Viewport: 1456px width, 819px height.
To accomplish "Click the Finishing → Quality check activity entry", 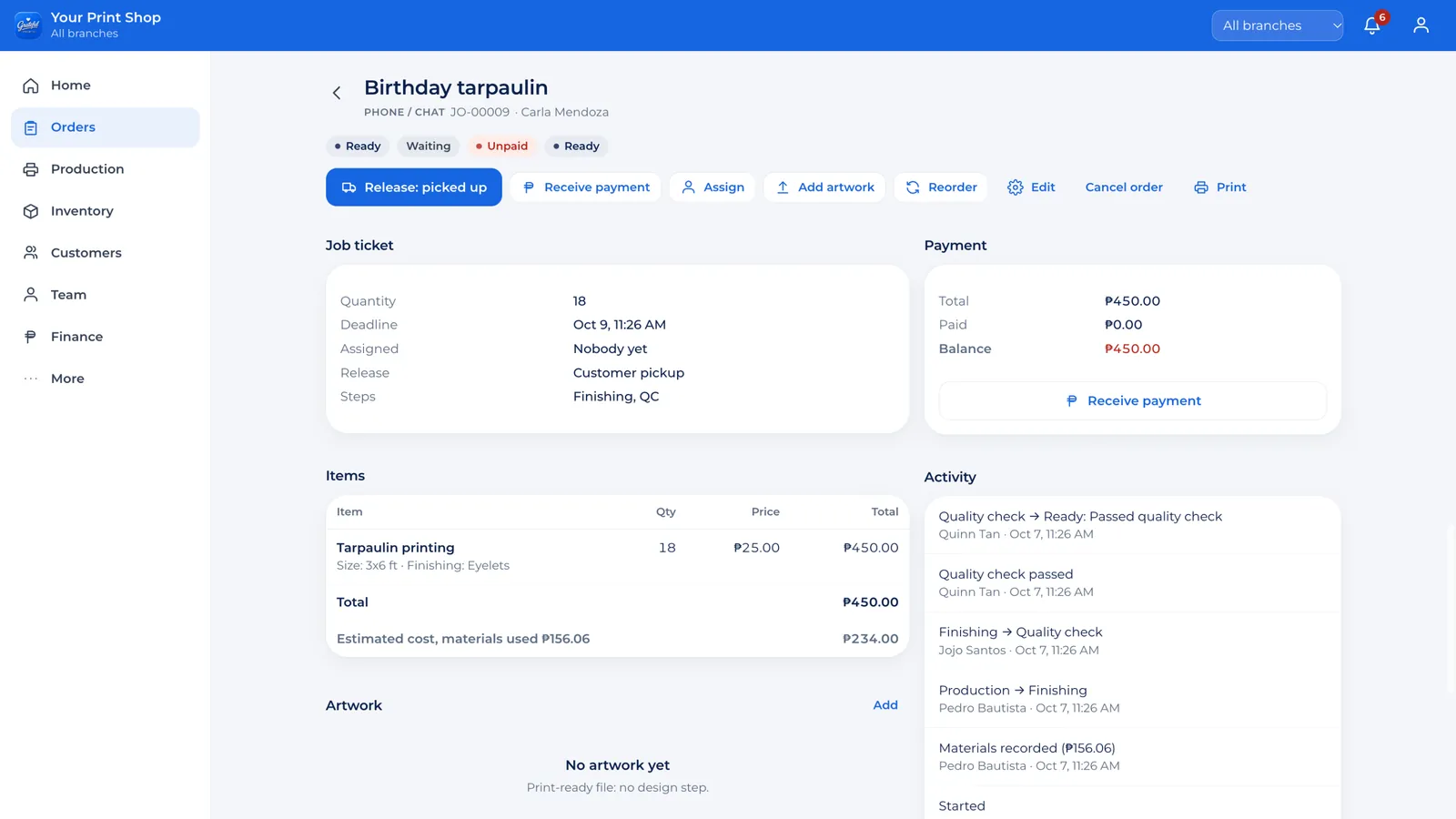I will (1133, 641).
